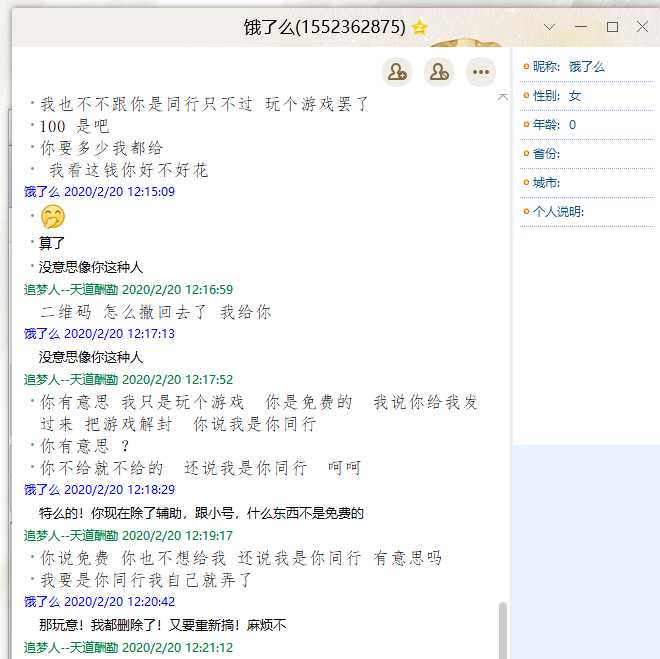Select the message '100 是吧'
The height and width of the screenshot is (659, 660).
[74, 126]
